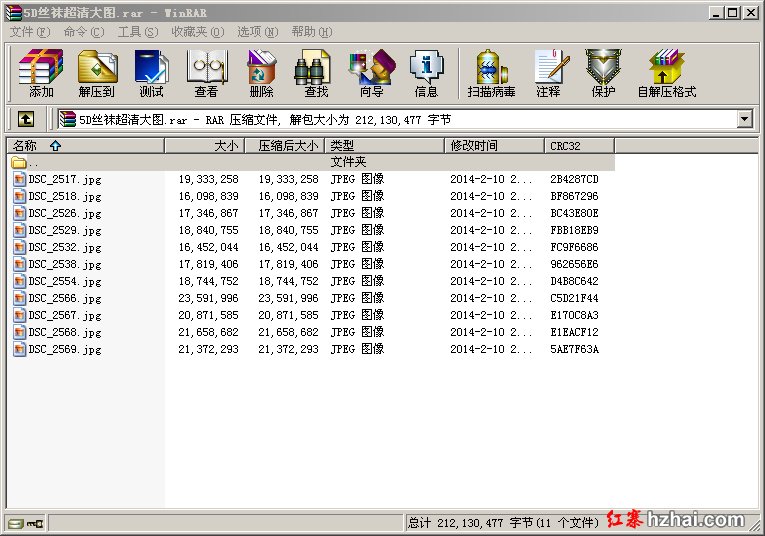Select file name DSC_2567.jpg
Image resolution: width=765 pixels, height=536 pixels.
(x=65, y=315)
